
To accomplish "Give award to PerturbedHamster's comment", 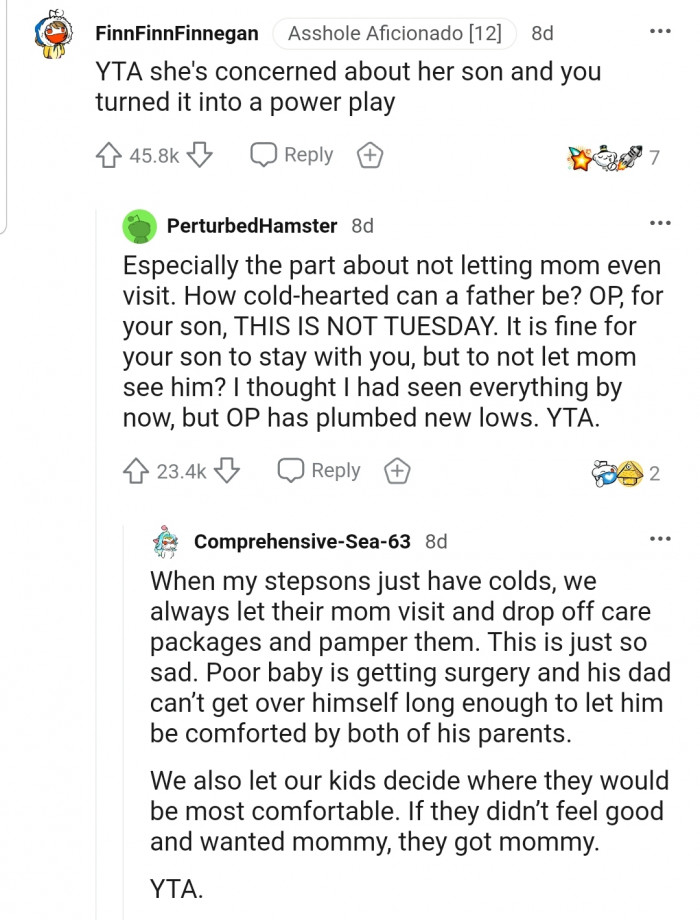I will [x=397, y=471].
